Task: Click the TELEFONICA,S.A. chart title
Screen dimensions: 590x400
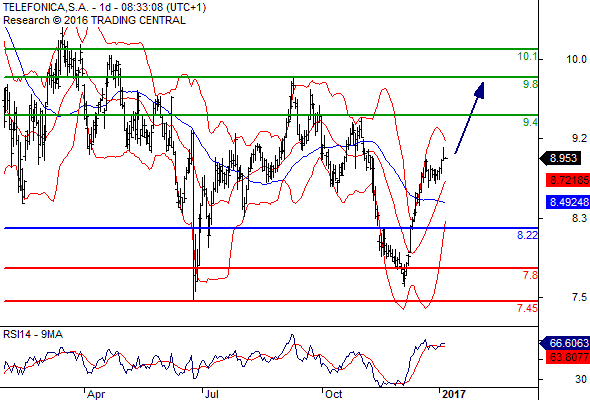Action: click(x=46, y=7)
